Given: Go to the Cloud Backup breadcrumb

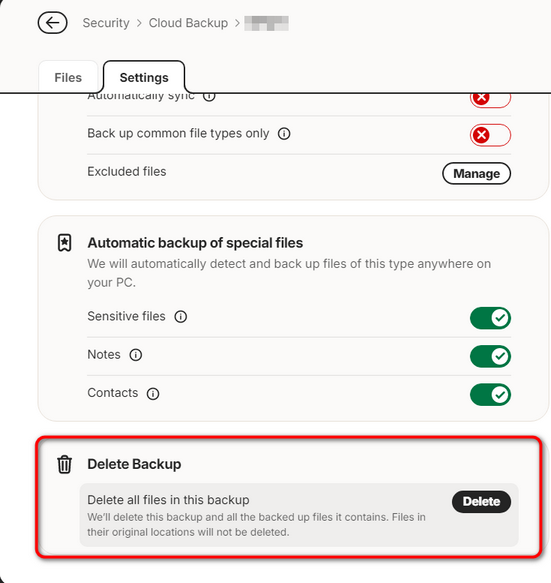Looking at the screenshot, I should click(x=188, y=23).
